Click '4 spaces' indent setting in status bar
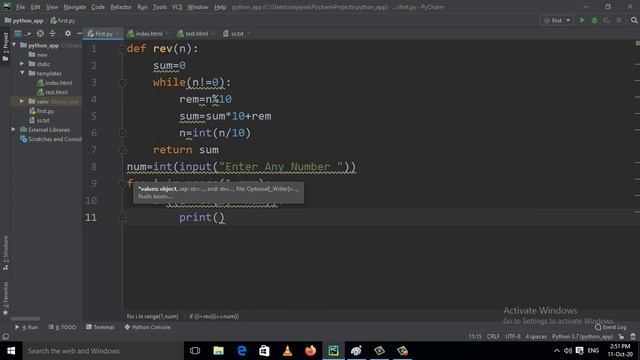The height and width of the screenshot is (360, 640). click(536, 336)
